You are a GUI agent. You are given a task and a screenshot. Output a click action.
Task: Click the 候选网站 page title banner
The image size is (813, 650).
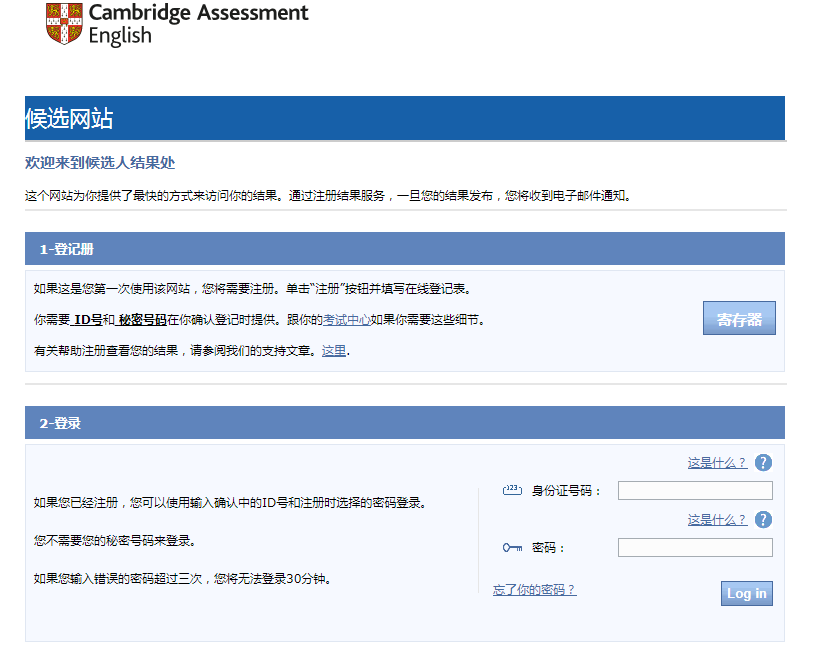tap(405, 118)
